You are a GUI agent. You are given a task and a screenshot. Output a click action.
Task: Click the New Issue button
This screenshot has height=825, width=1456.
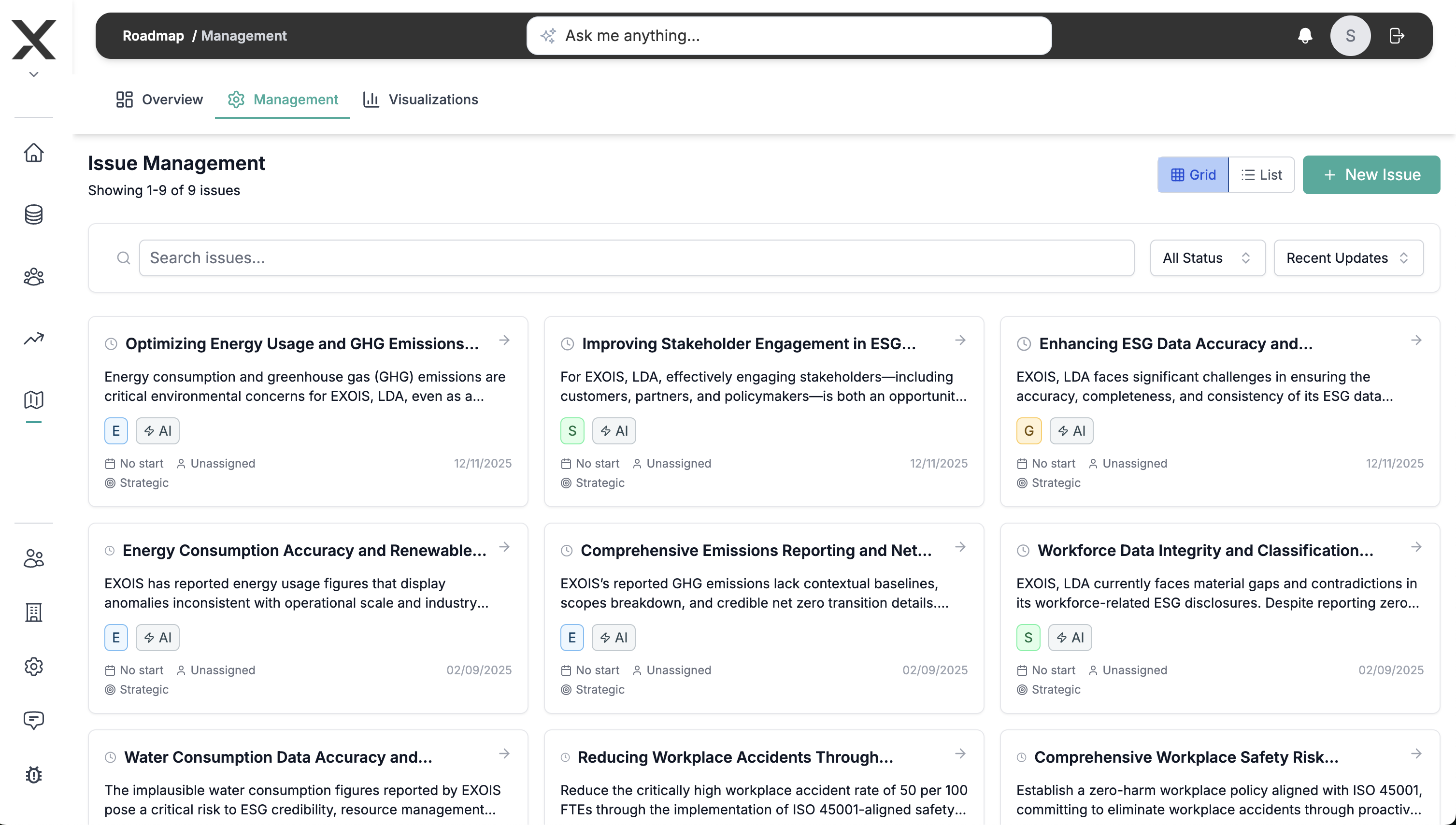pyautogui.click(x=1371, y=175)
